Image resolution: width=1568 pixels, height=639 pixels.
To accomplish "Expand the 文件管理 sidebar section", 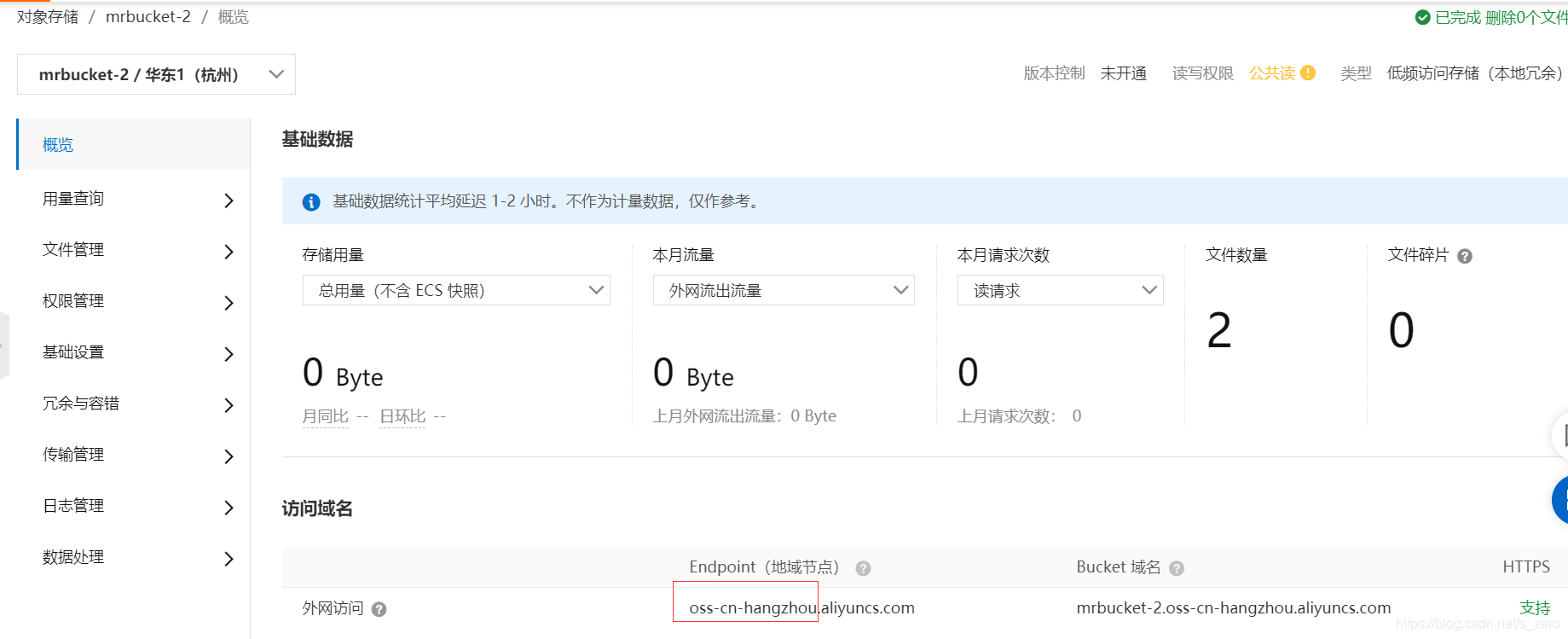I will [133, 251].
